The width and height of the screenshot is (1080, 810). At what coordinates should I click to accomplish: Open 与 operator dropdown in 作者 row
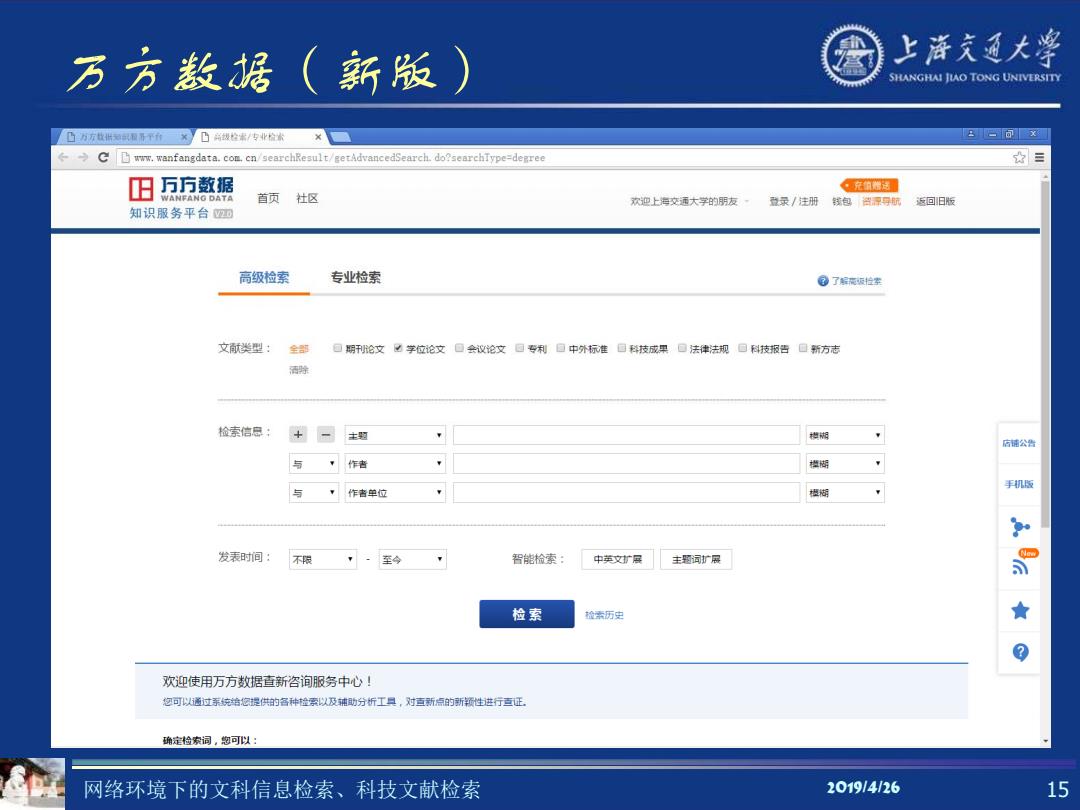point(313,464)
